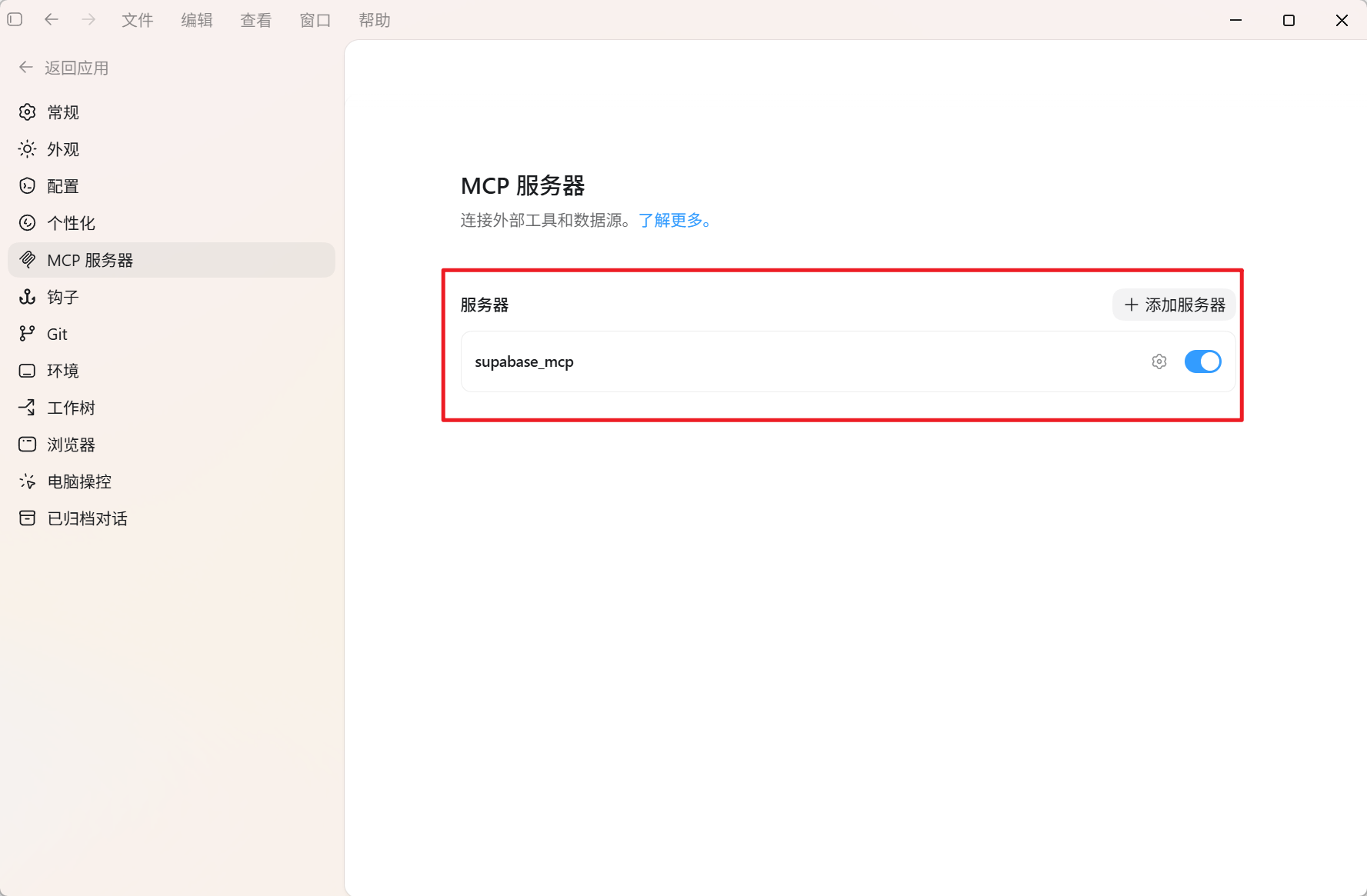Click the plus icon in 添加服务器
The height and width of the screenshot is (896, 1367).
(1132, 305)
